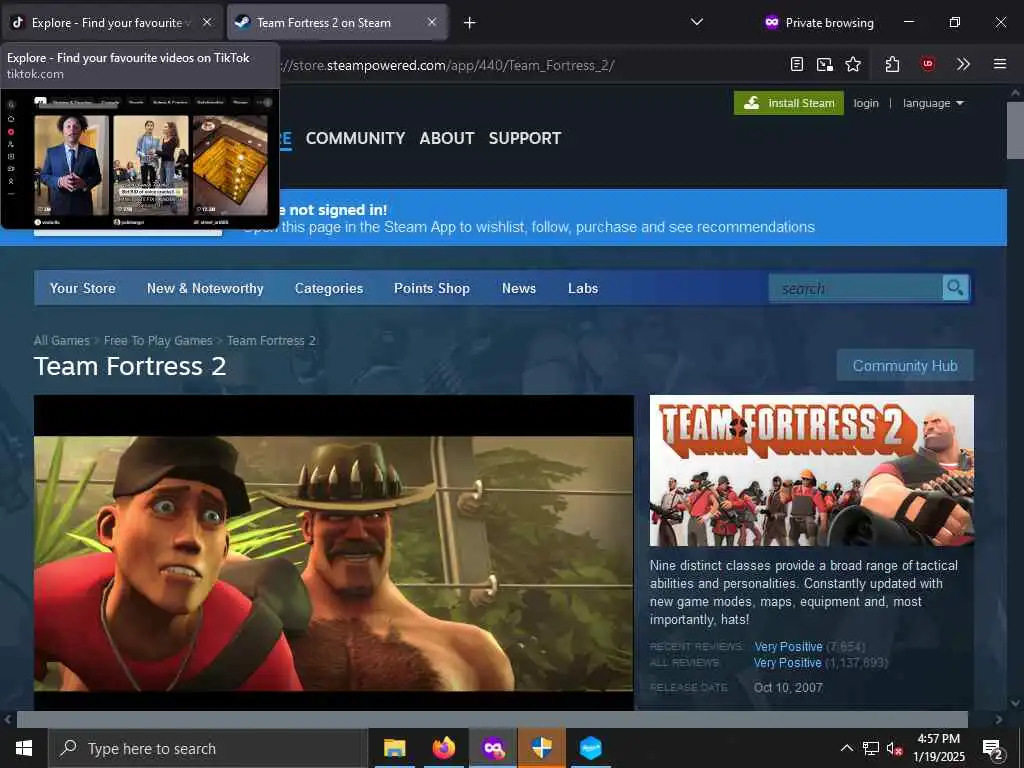Click the Steam store search field

coord(856,288)
